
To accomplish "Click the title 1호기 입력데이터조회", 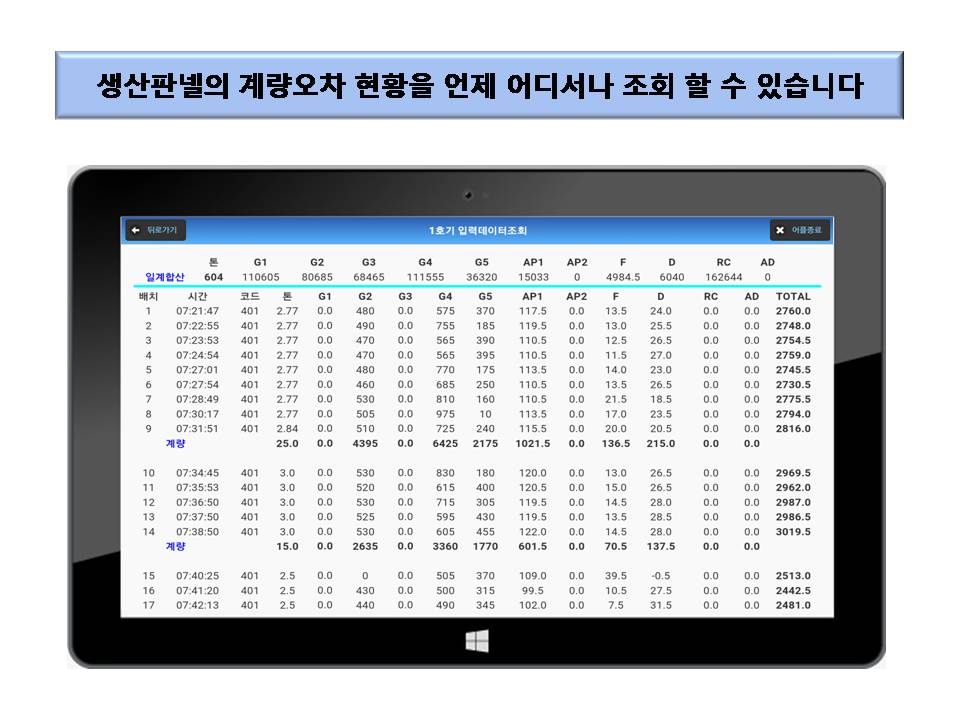I will (x=477, y=231).
